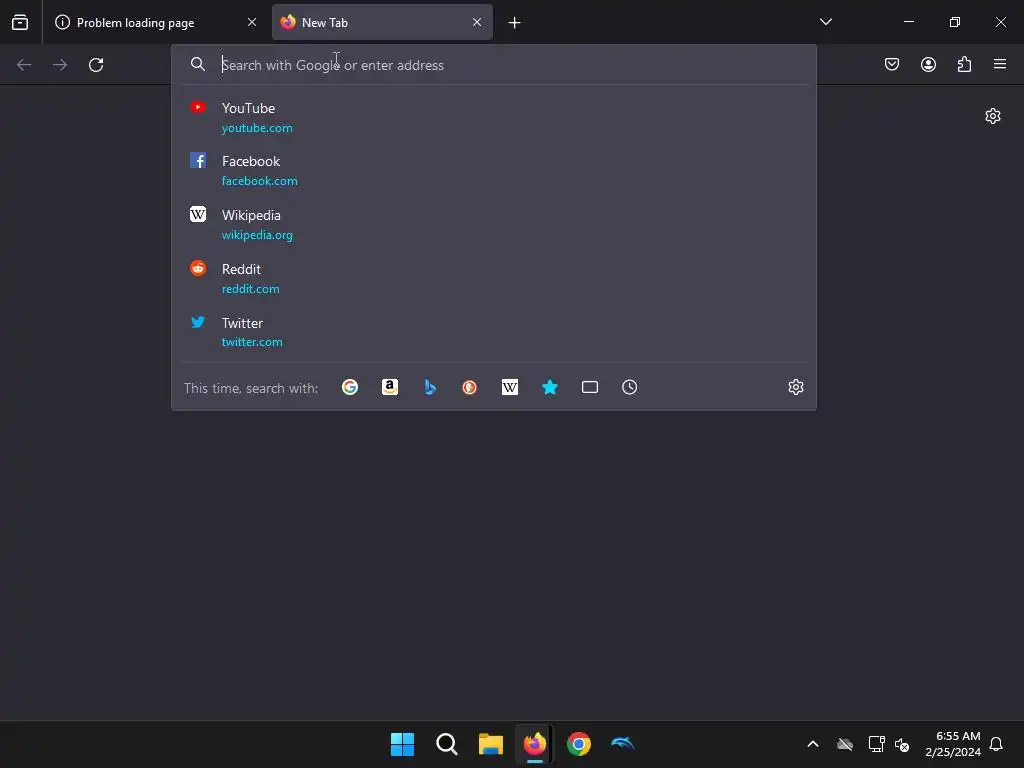This screenshot has height=768, width=1024.
Task: Choose the YouTube suggestion
Action: 494,118
